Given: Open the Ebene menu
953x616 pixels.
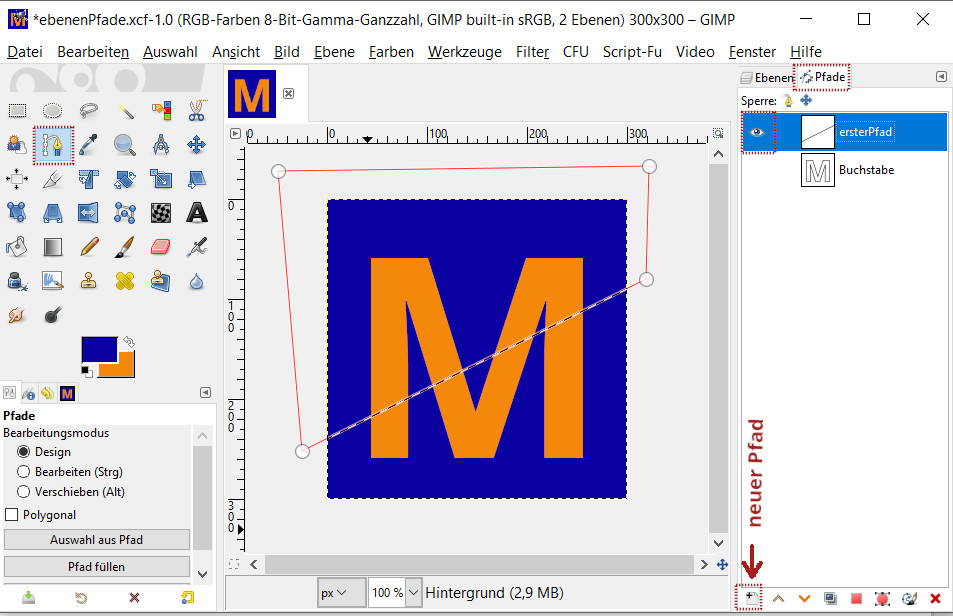Looking at the screenshot, I should pyautogui.click(x=334, y=52).
